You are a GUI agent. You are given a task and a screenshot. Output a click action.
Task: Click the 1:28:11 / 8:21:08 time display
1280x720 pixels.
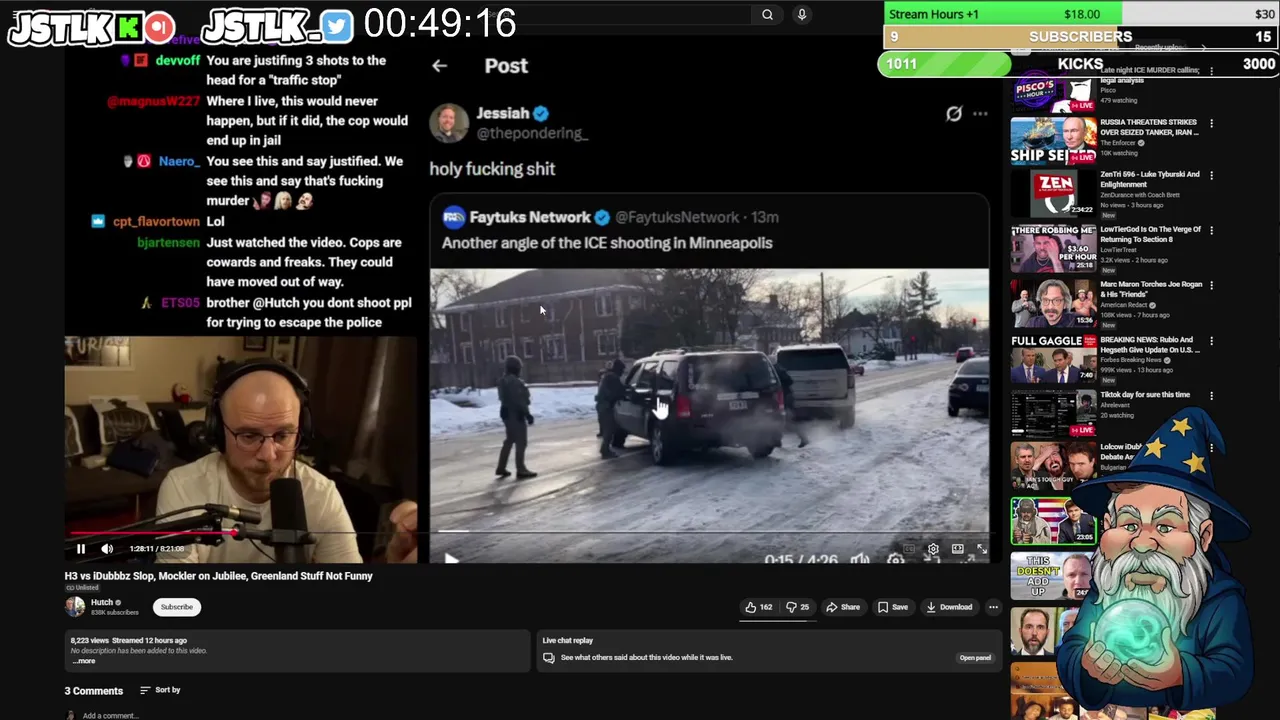point(157,549)
